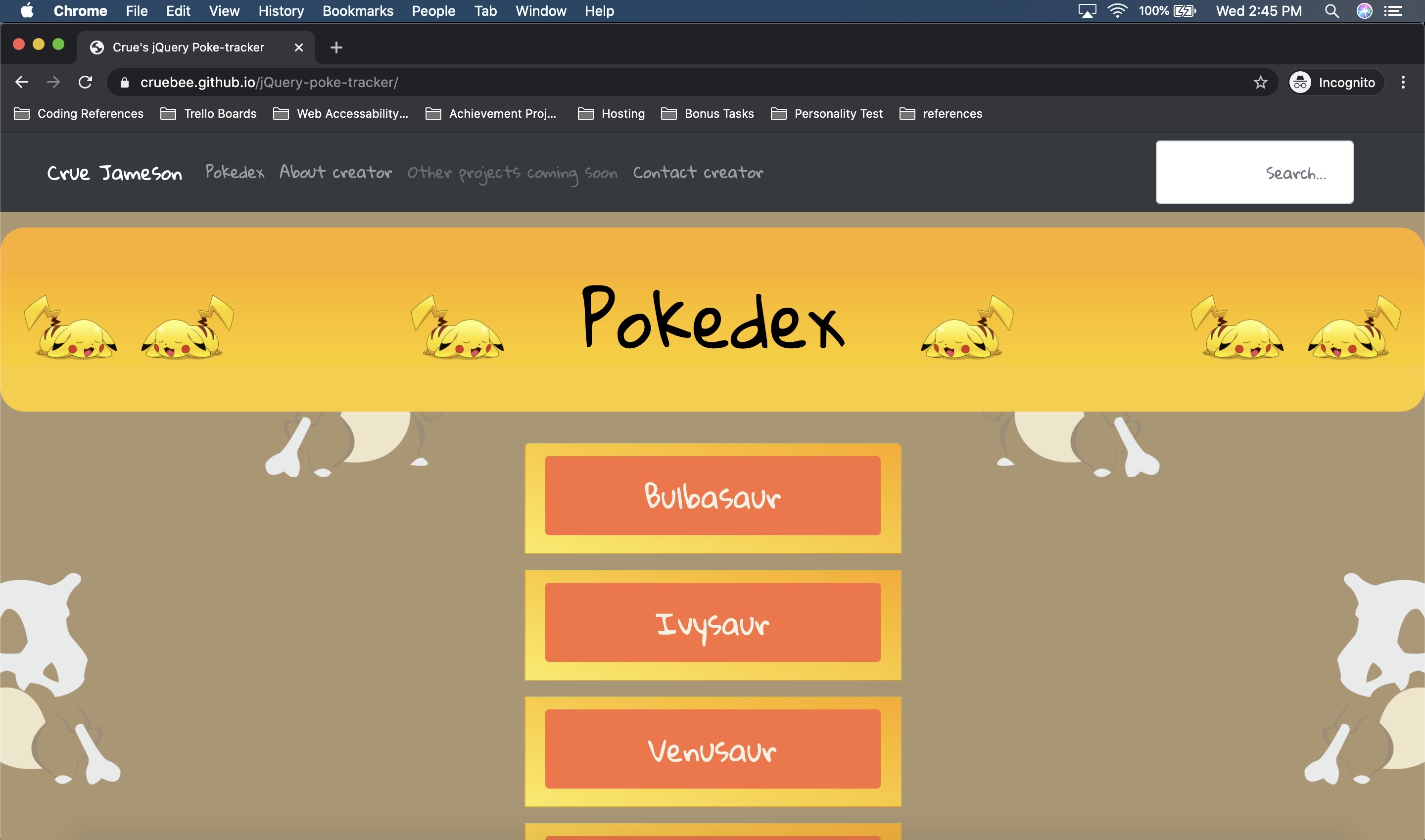Screen dimensions: 1425x840
Task: Open macOS Spotlight search icon
Action: [1331, 11]
